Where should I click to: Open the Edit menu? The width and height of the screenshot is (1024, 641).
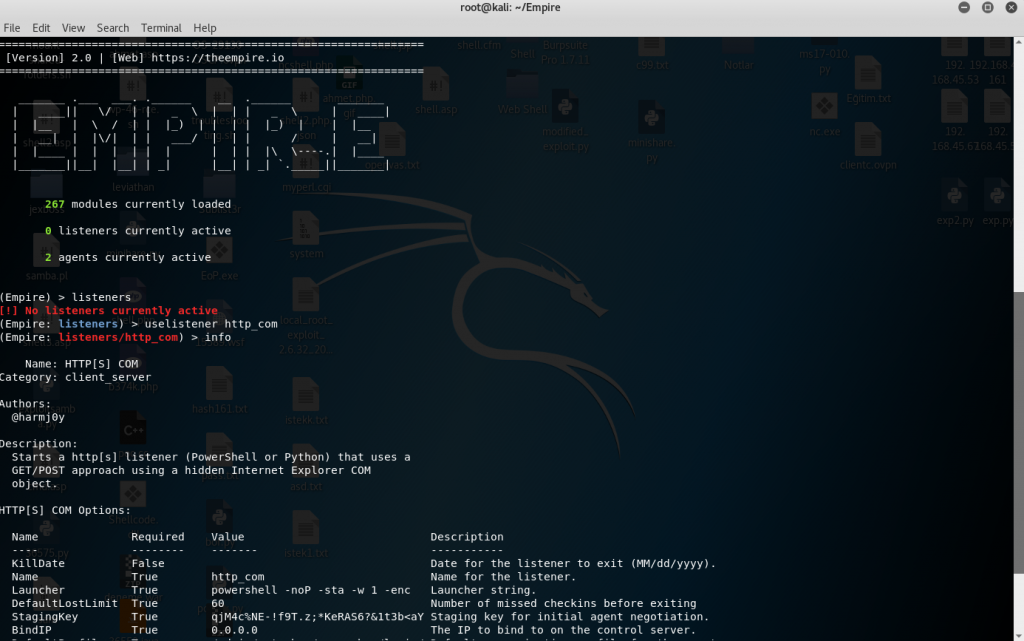41,28
